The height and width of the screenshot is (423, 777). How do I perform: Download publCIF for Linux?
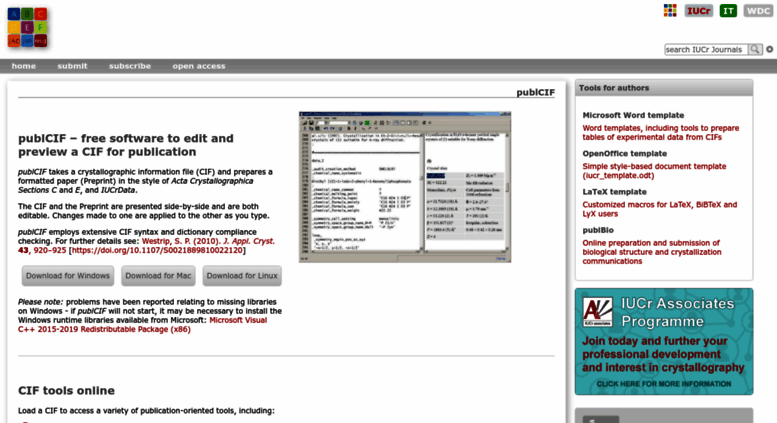click(x=242, y=276)
